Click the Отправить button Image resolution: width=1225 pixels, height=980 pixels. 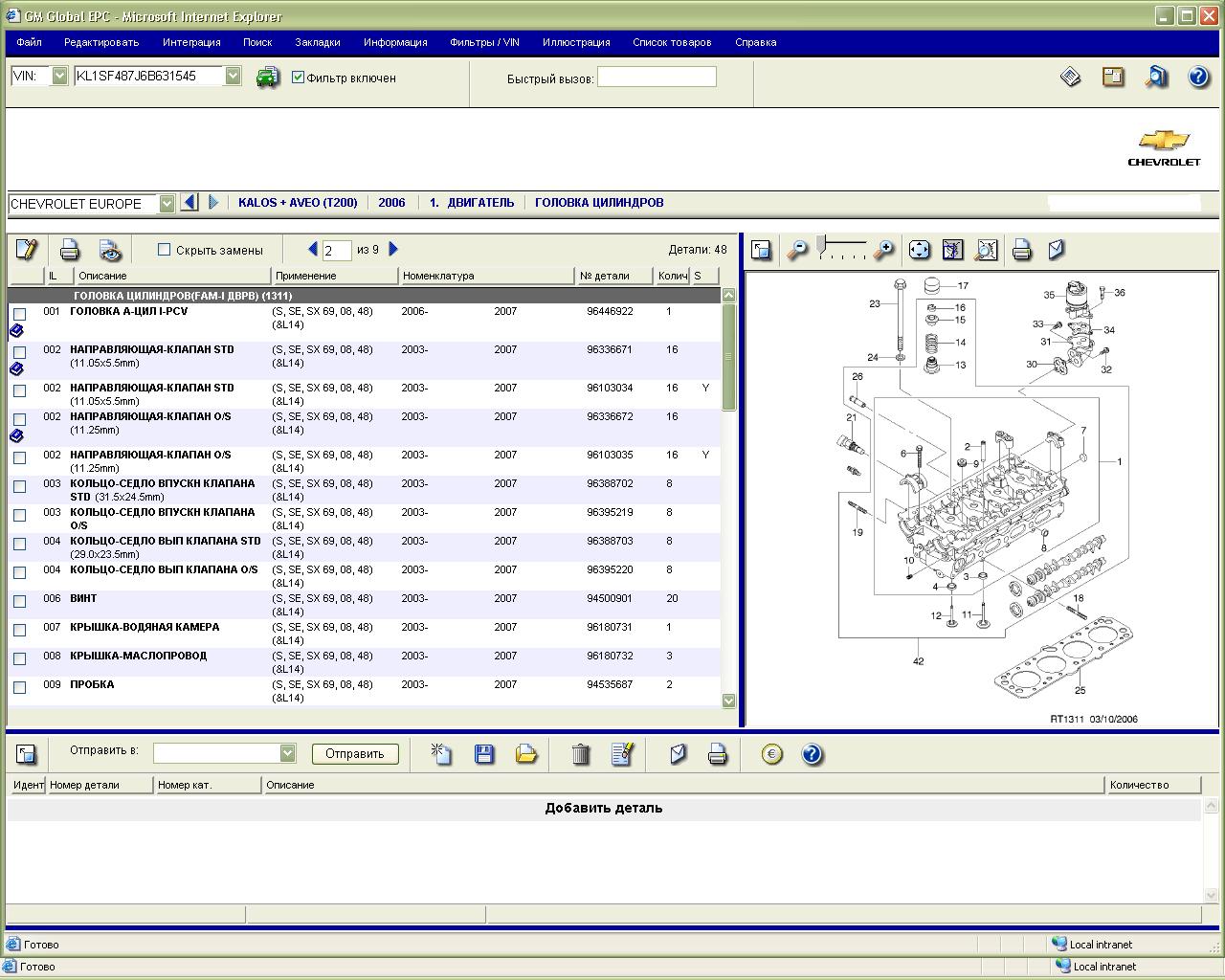click(355, 753)
